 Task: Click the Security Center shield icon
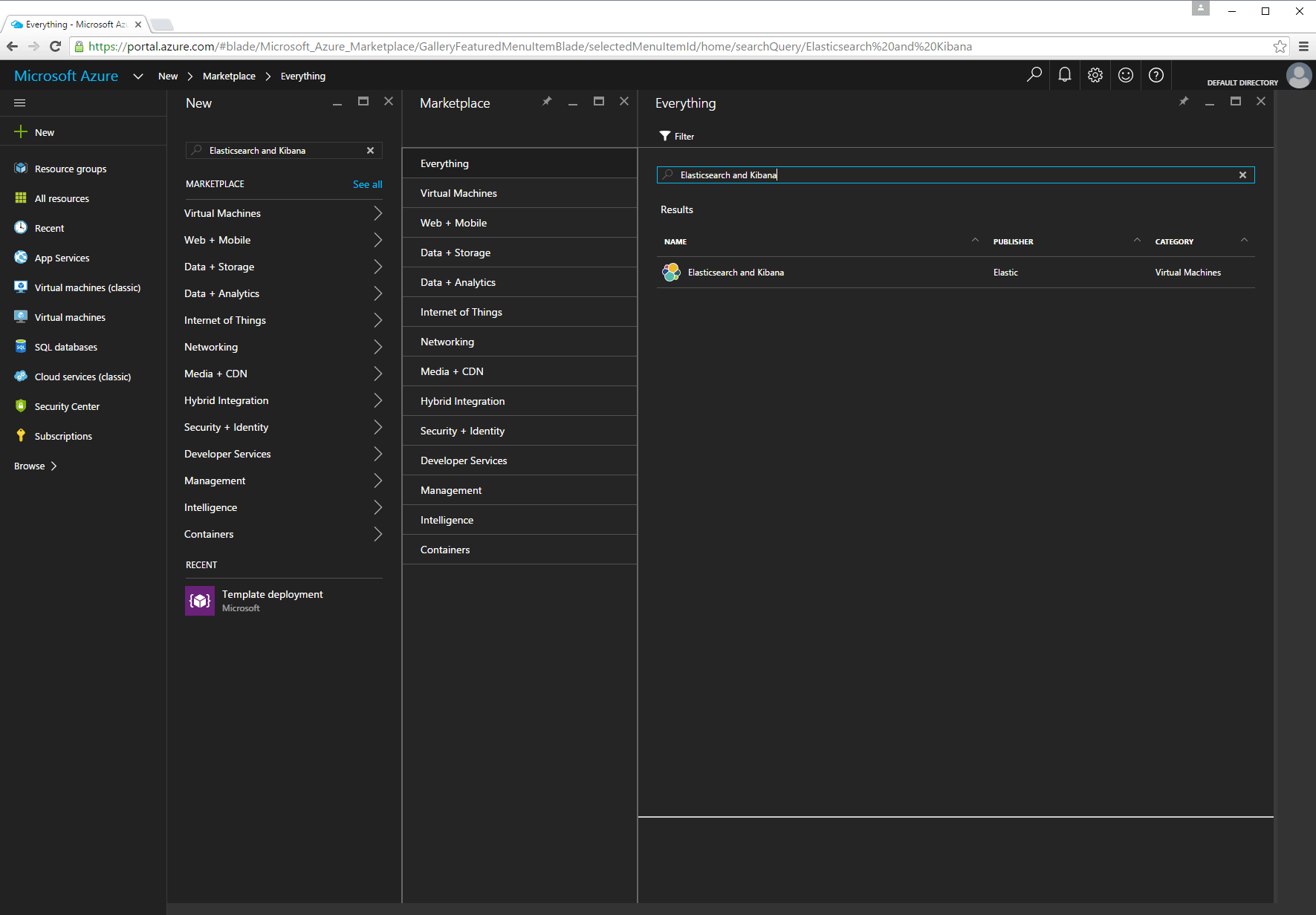click(x=21, y=406)
